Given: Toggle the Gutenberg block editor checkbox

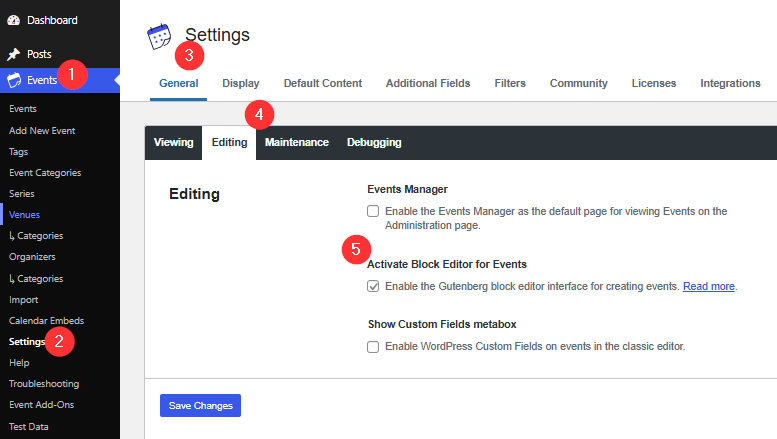Looking at the screenshot, I should pyautogui.click(x=373, y=286).
